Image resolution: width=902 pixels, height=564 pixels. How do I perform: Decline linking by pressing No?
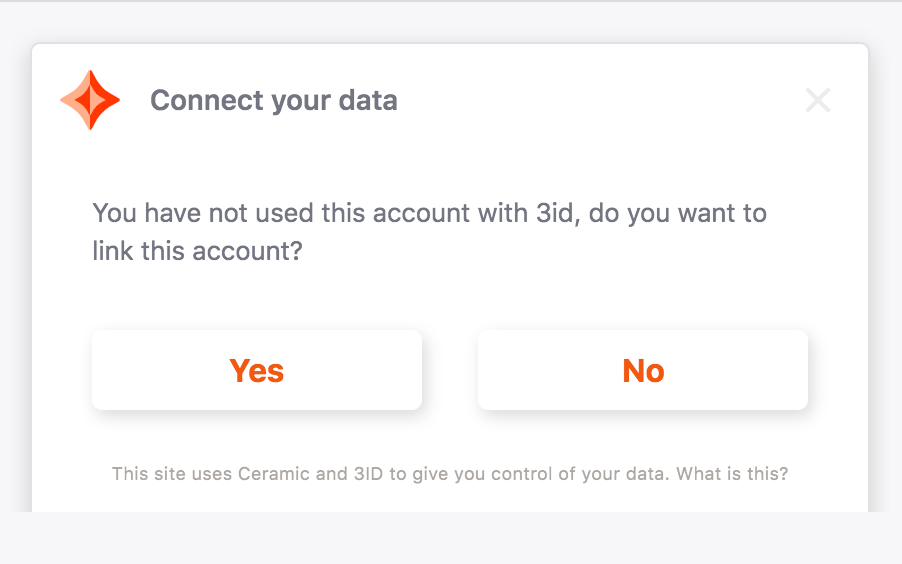coord(643,370)
